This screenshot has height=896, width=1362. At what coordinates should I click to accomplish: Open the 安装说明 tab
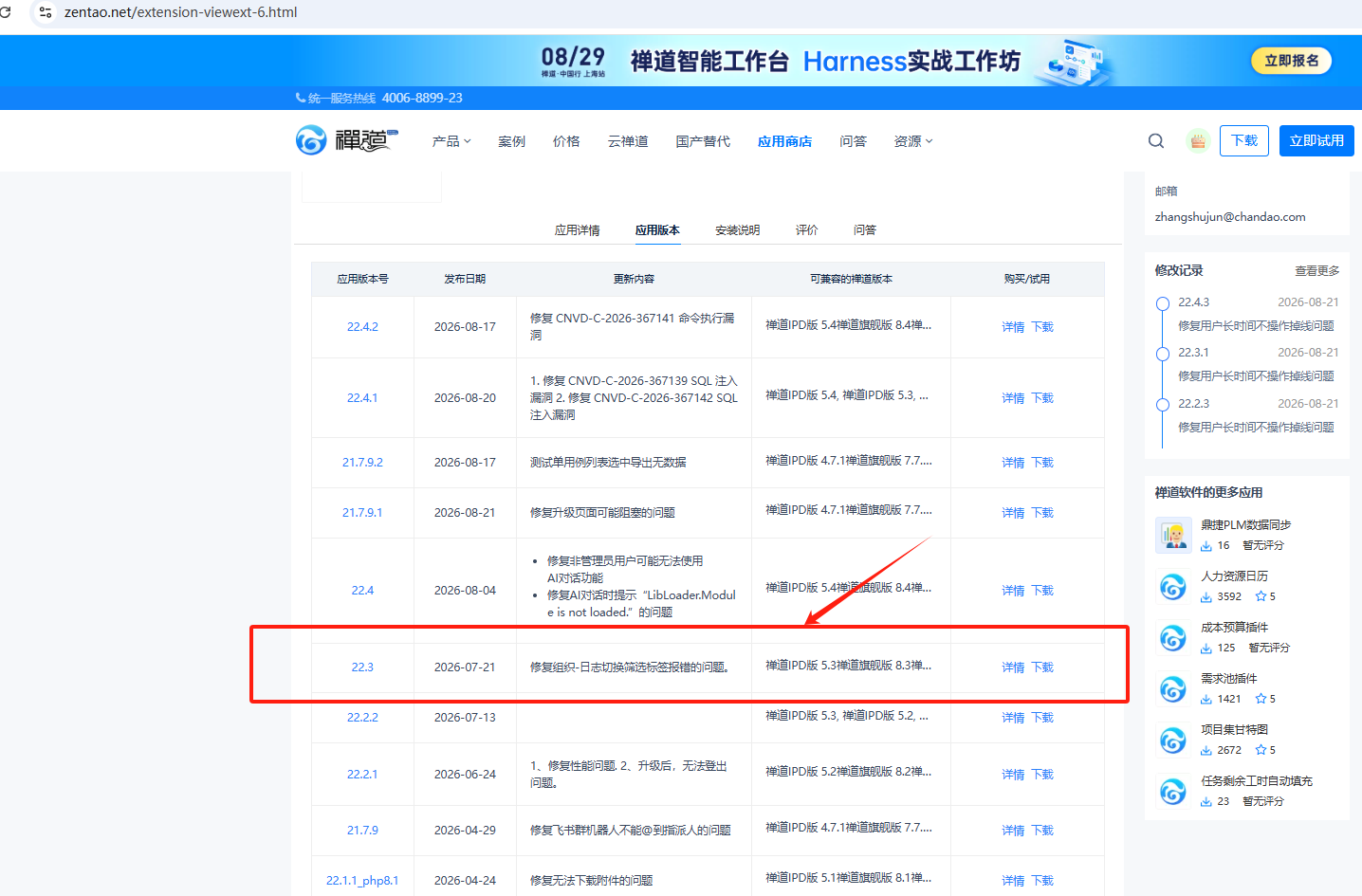[x=738, y=230]
